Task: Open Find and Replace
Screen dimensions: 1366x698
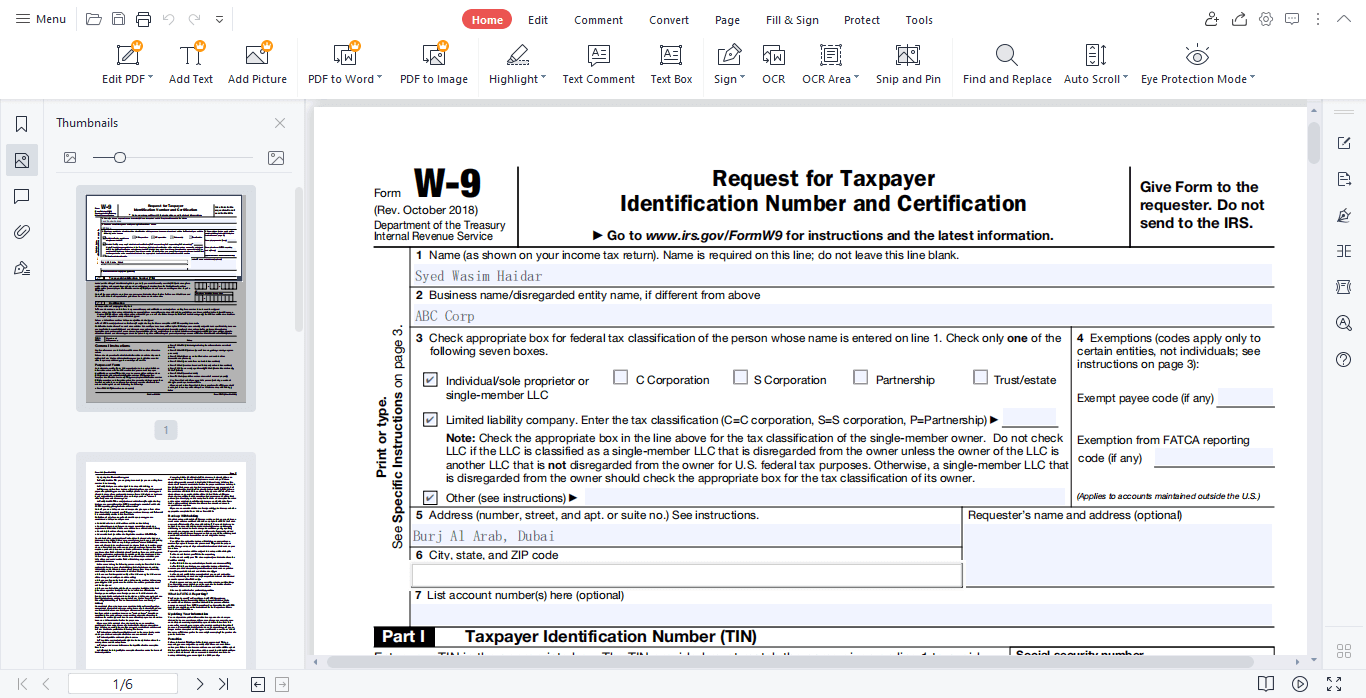Action: point(1006,56)
